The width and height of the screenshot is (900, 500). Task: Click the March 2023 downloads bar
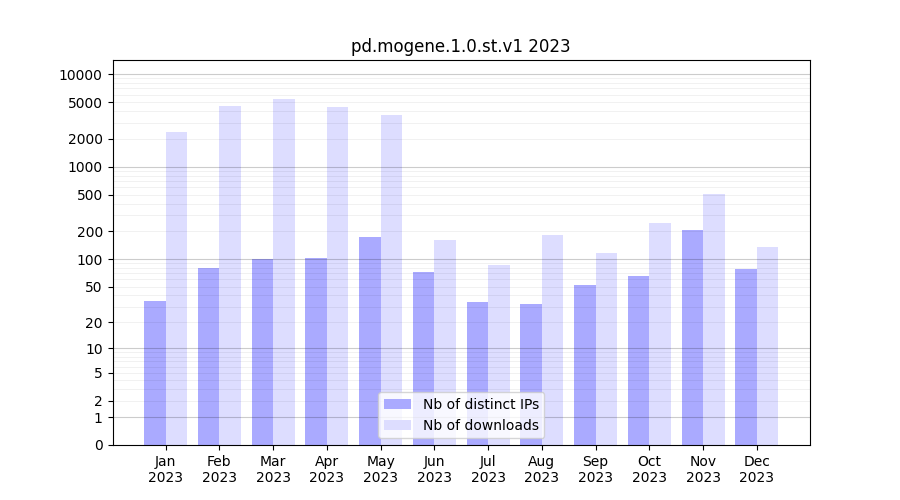284,271
